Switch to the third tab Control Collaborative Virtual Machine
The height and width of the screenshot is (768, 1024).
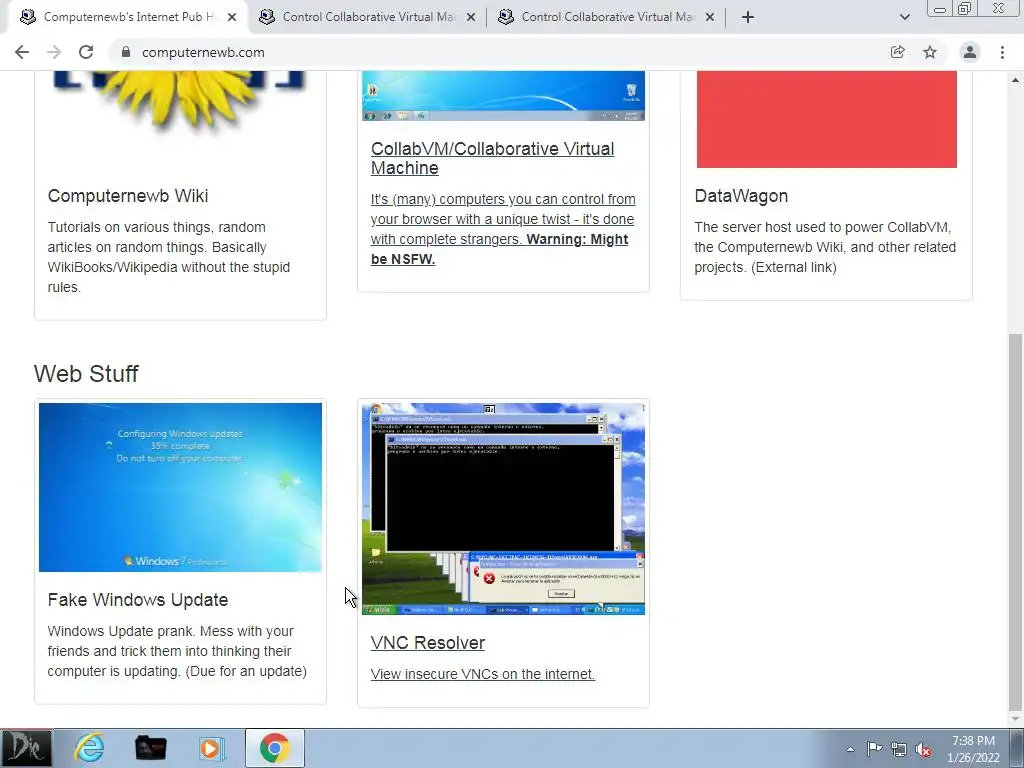click(x=605, y=17)
